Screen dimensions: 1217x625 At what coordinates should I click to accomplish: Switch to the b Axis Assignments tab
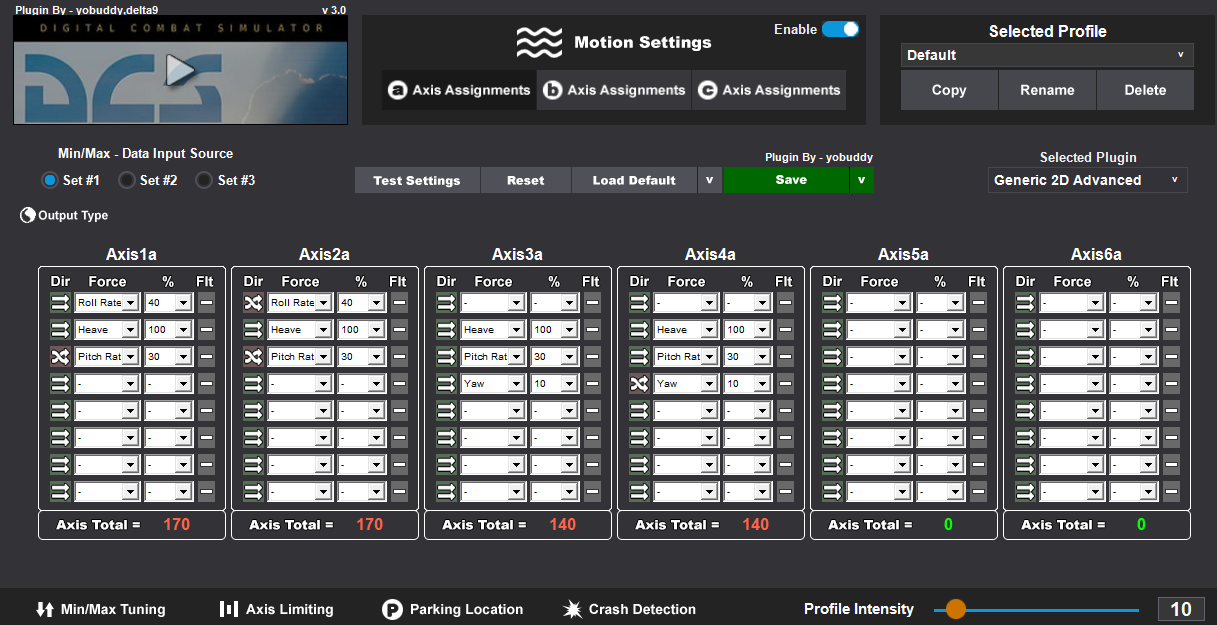pos(614,90)
